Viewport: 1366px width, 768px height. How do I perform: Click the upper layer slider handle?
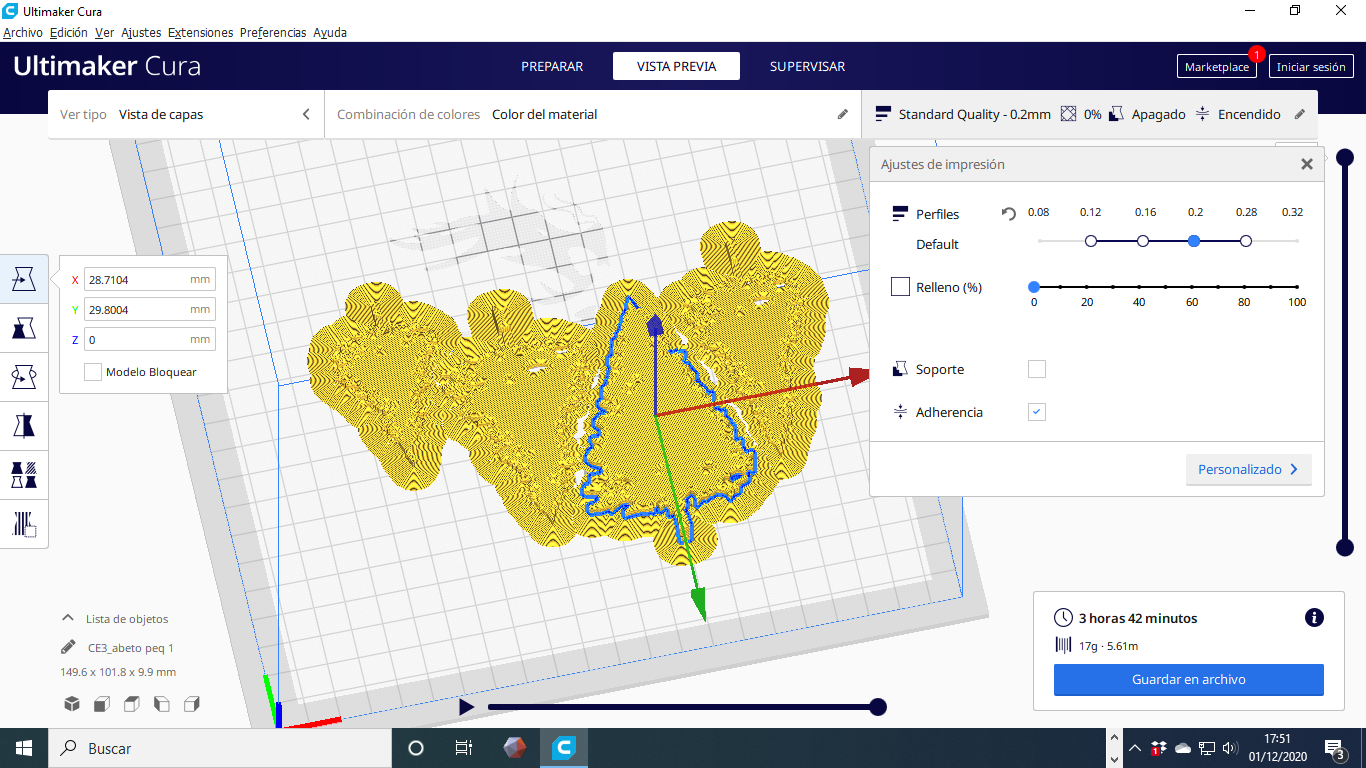click(x=1345, y=157)
